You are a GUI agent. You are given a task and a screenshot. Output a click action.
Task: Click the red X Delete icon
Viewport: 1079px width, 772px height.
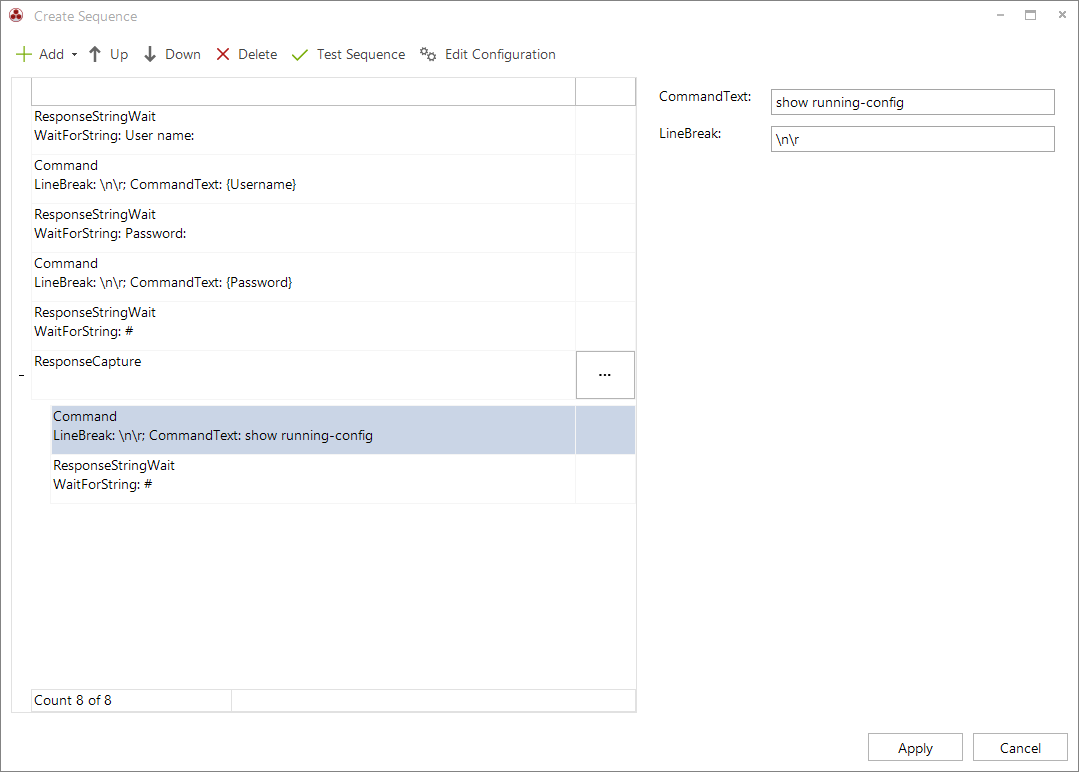pyautogui.click(x=223, y=54)
